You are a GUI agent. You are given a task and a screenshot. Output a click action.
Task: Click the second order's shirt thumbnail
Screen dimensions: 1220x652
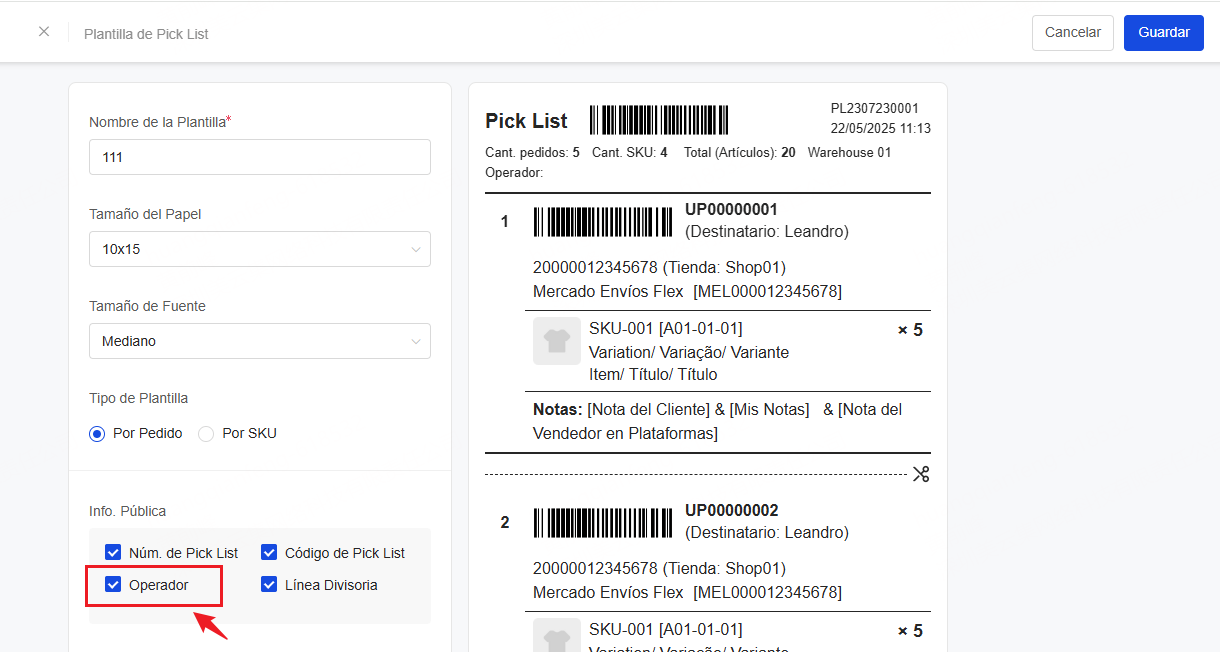point(557,638)
